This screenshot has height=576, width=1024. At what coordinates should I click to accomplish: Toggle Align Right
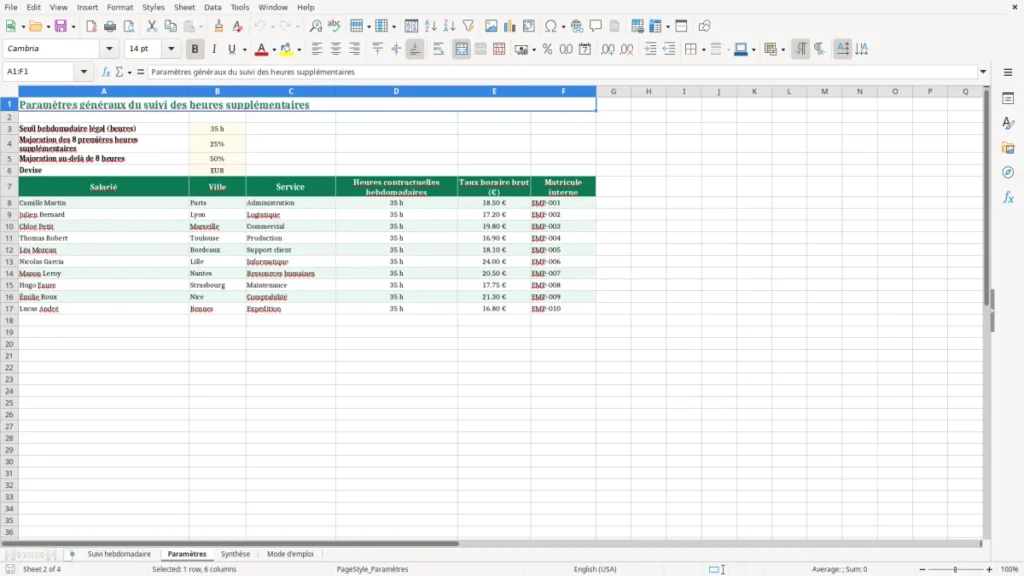coord(355,49)
